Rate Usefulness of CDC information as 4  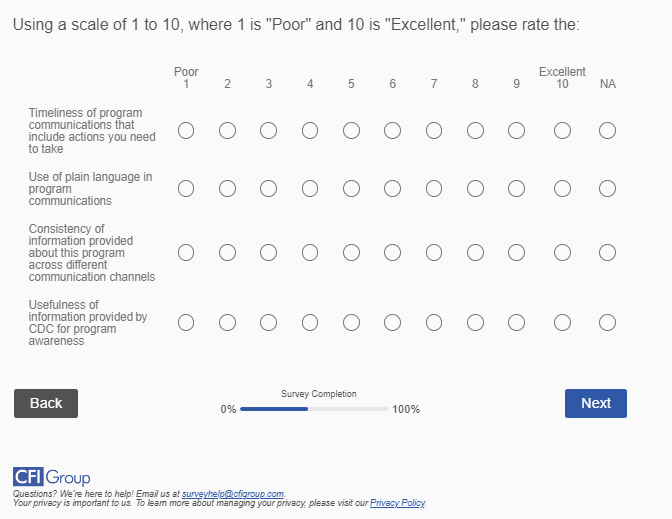[x=310, y=322]
